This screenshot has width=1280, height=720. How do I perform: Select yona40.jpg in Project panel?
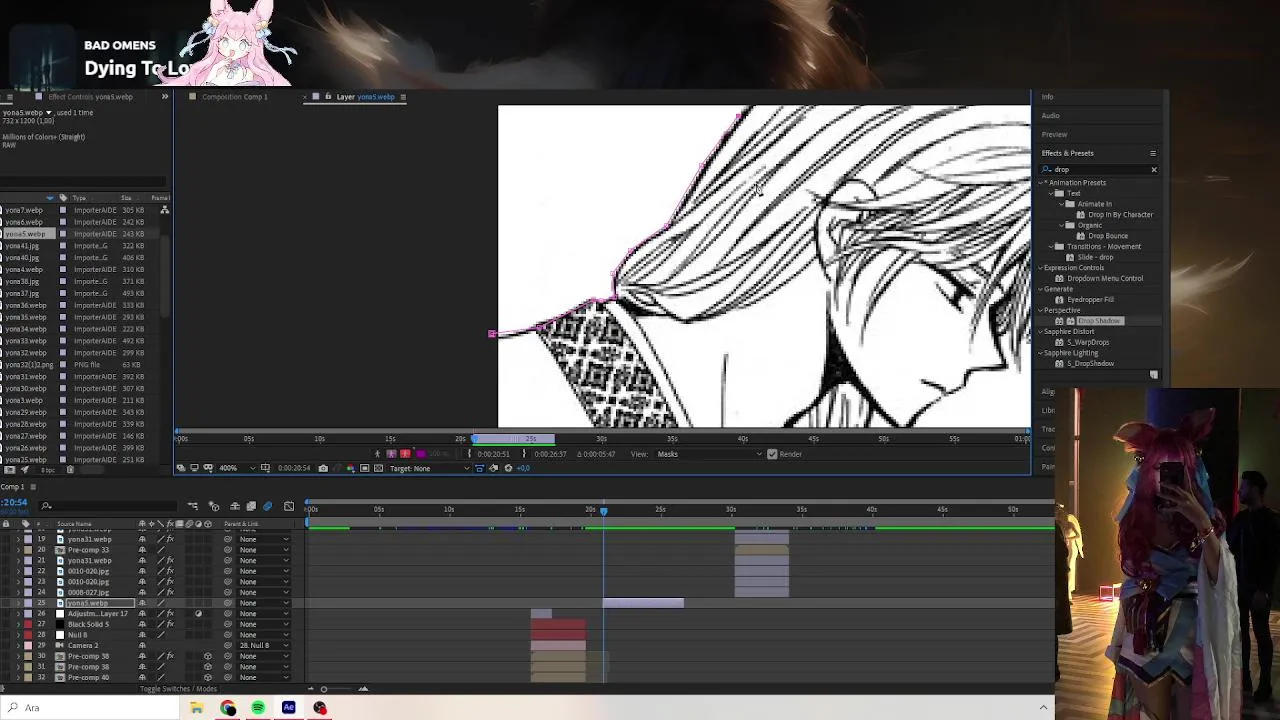(22, 257)
